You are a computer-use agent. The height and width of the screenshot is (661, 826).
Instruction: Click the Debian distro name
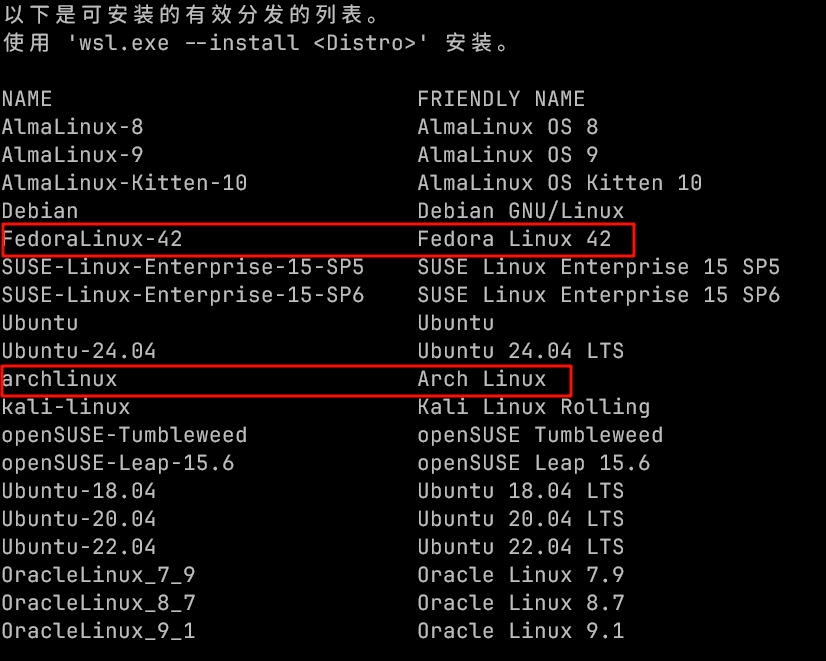(40, 211)
